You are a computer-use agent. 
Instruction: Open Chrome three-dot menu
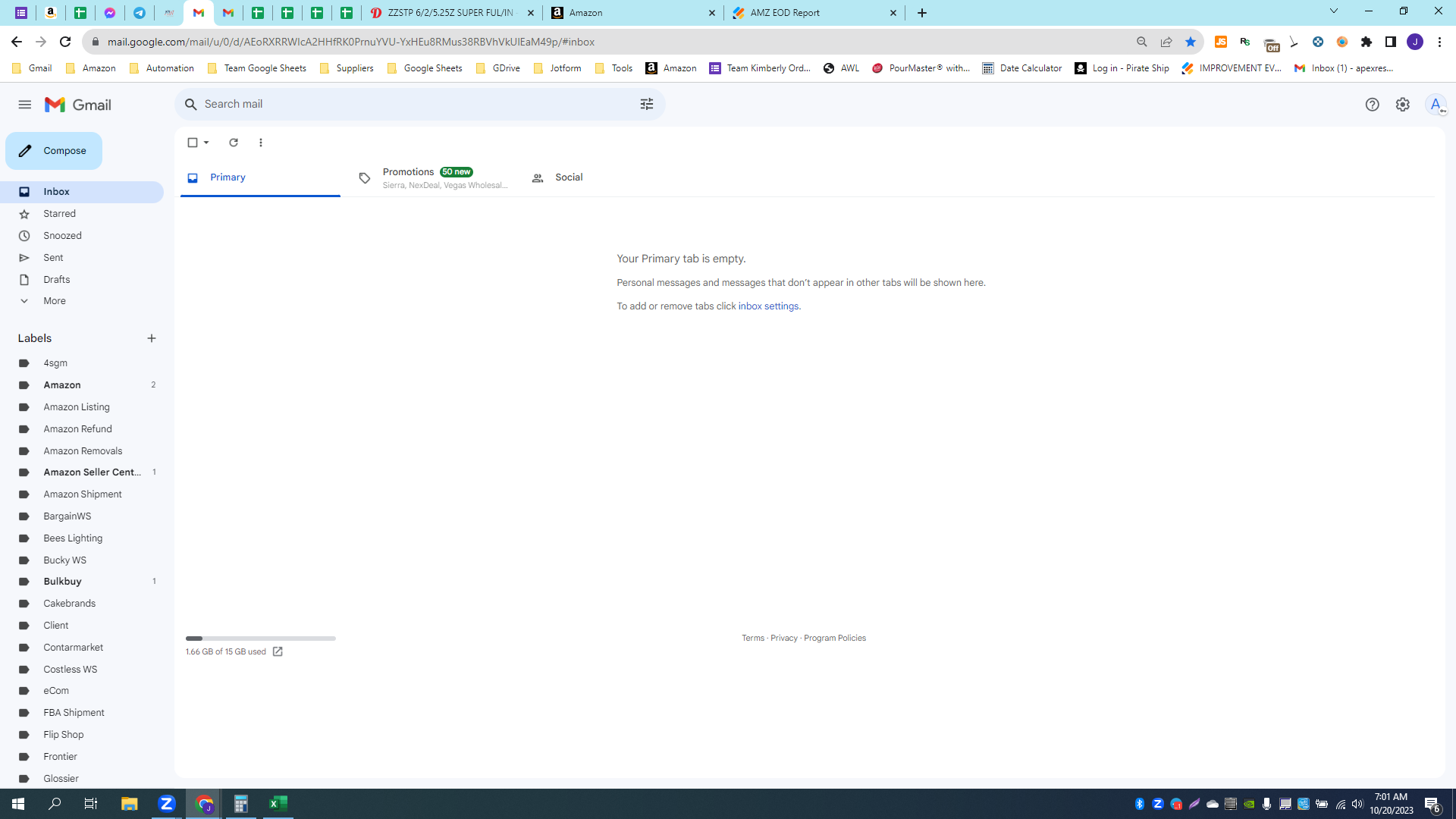pyautogui.click(x=1439, y=42)
